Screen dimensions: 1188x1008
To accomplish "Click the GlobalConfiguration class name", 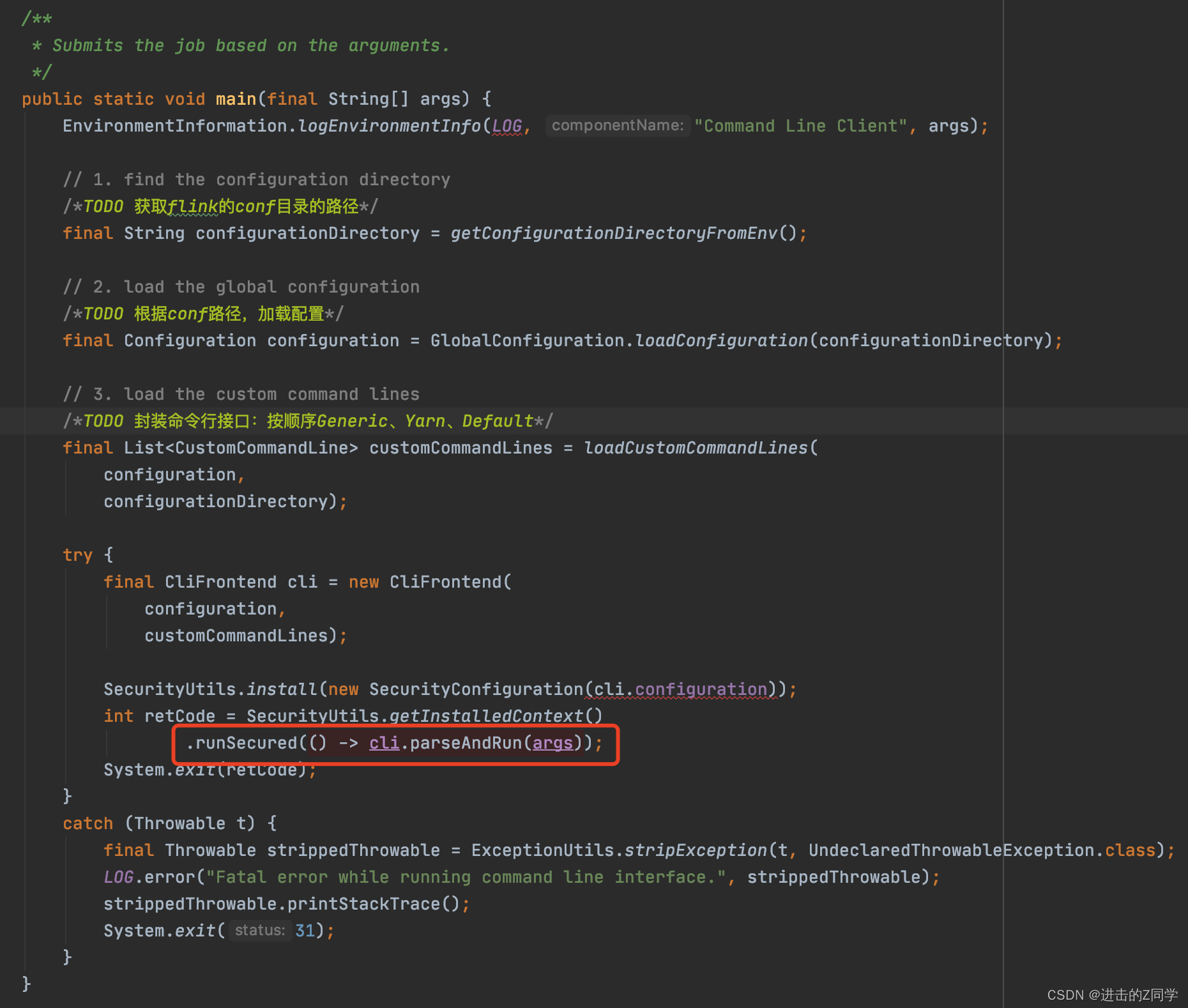I will click(528, 340).
